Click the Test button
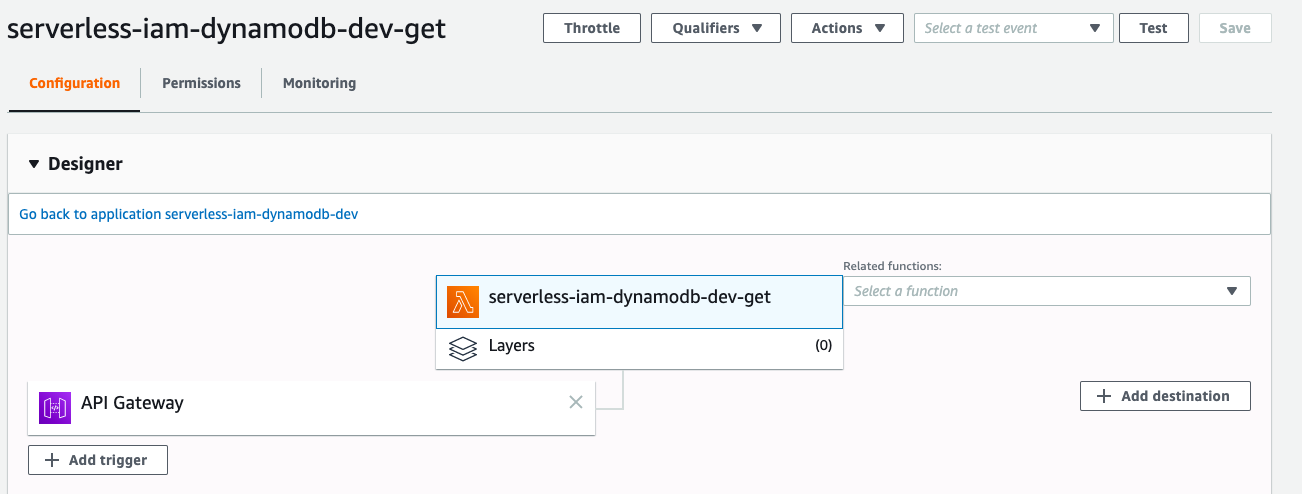Viewport: 1302px width, 494px height. tap(1153, 28)
